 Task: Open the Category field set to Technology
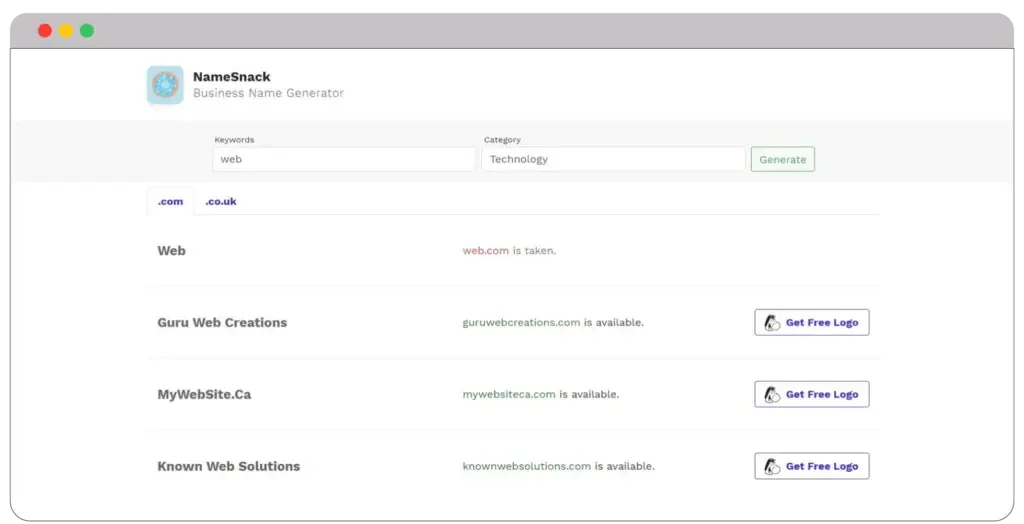(613, 159)
